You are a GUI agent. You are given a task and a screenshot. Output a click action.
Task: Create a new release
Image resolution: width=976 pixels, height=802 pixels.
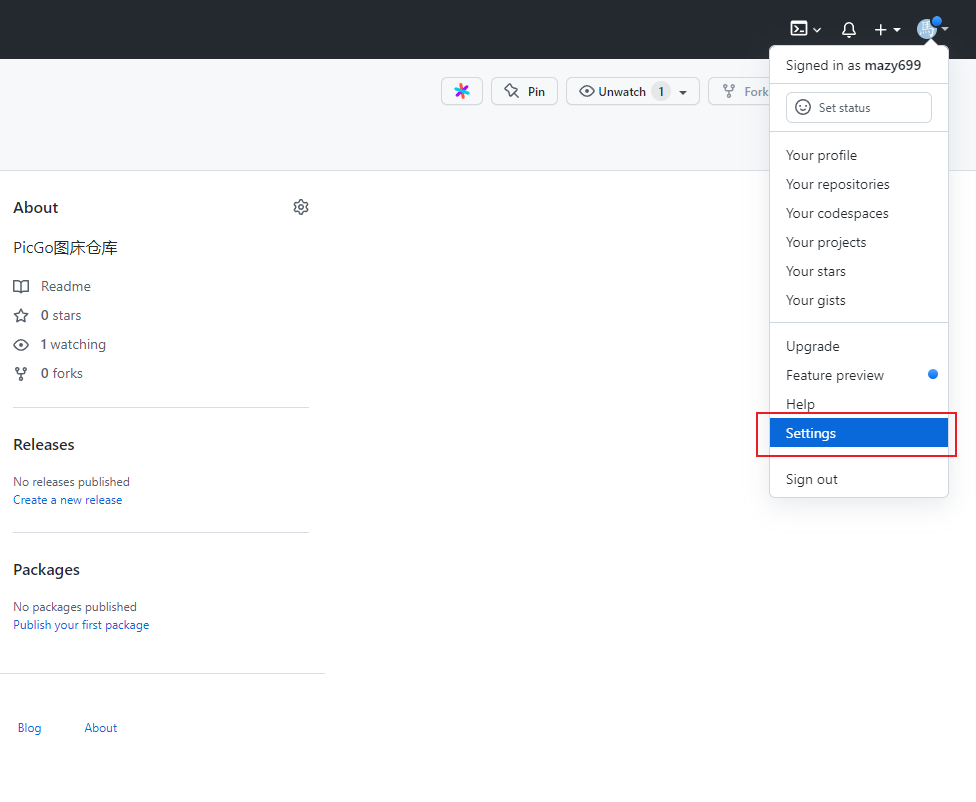[68, 500]
